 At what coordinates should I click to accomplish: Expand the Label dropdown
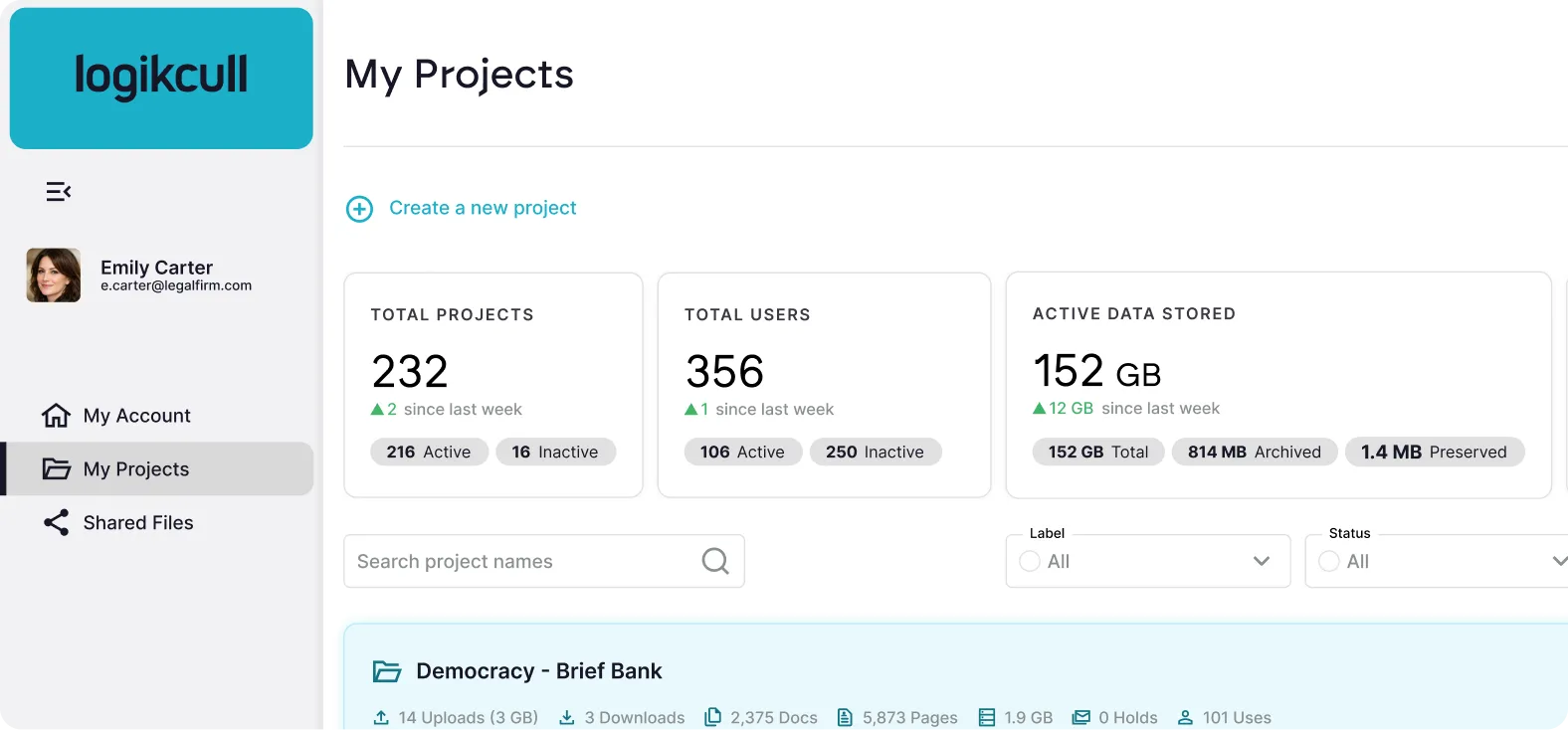click(x=1263, y=561)
